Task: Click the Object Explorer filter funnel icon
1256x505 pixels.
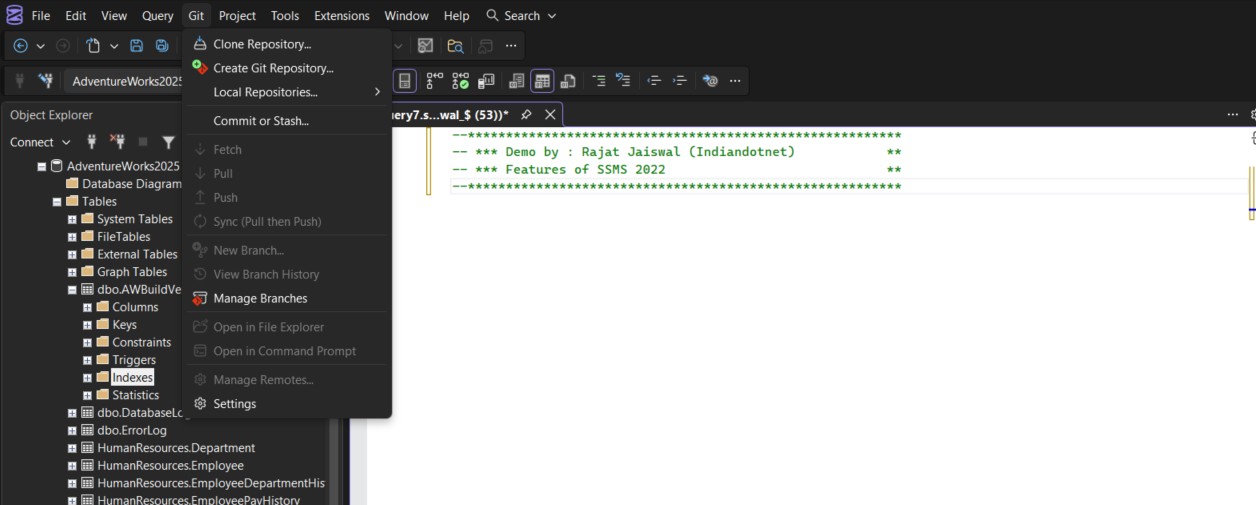Action: (169, 142)
